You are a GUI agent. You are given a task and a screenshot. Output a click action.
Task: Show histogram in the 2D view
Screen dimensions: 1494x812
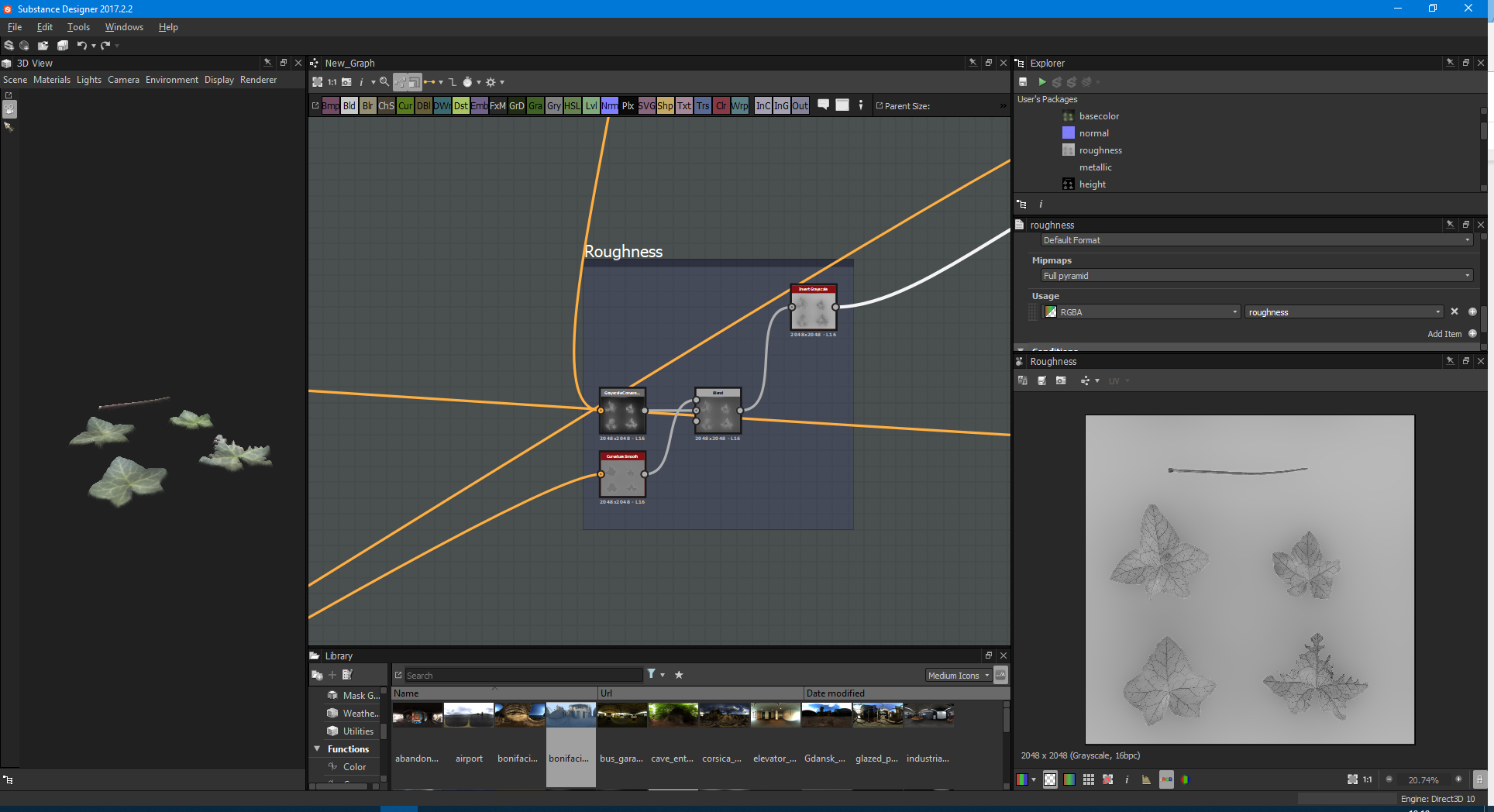point(1146,779)
